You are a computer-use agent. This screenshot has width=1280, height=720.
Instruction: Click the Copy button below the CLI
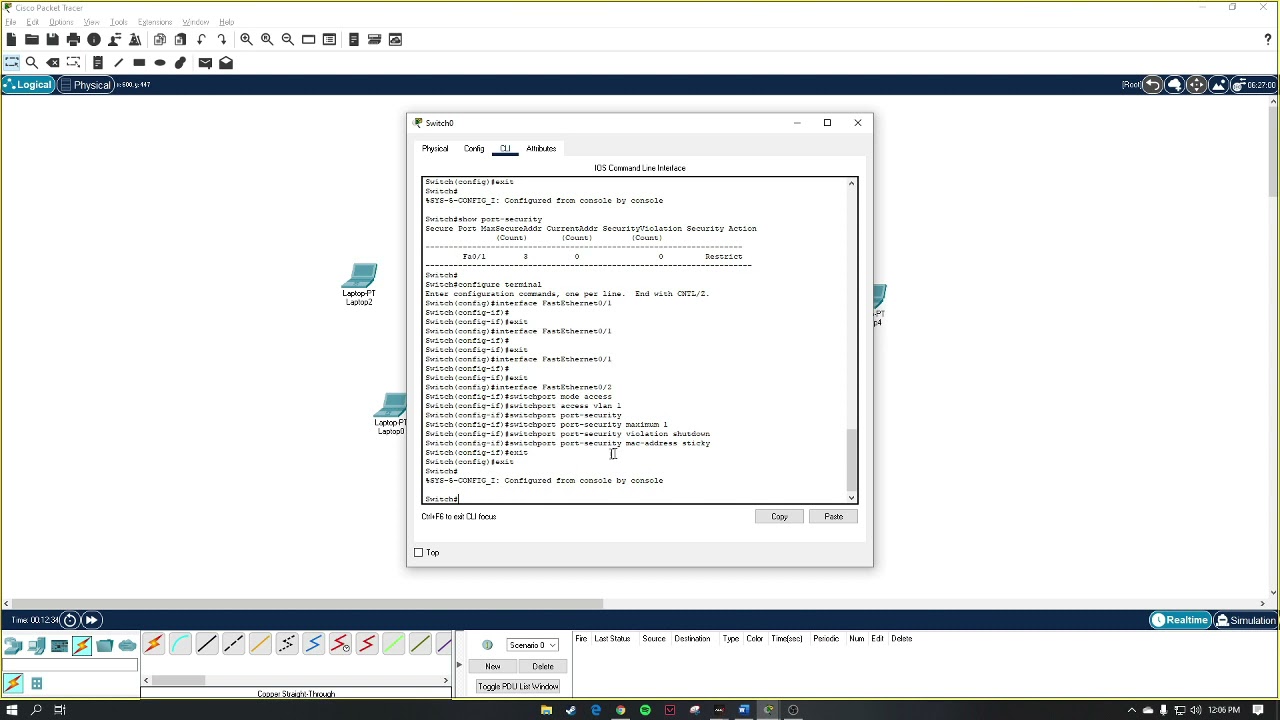[x=779, y=517]
